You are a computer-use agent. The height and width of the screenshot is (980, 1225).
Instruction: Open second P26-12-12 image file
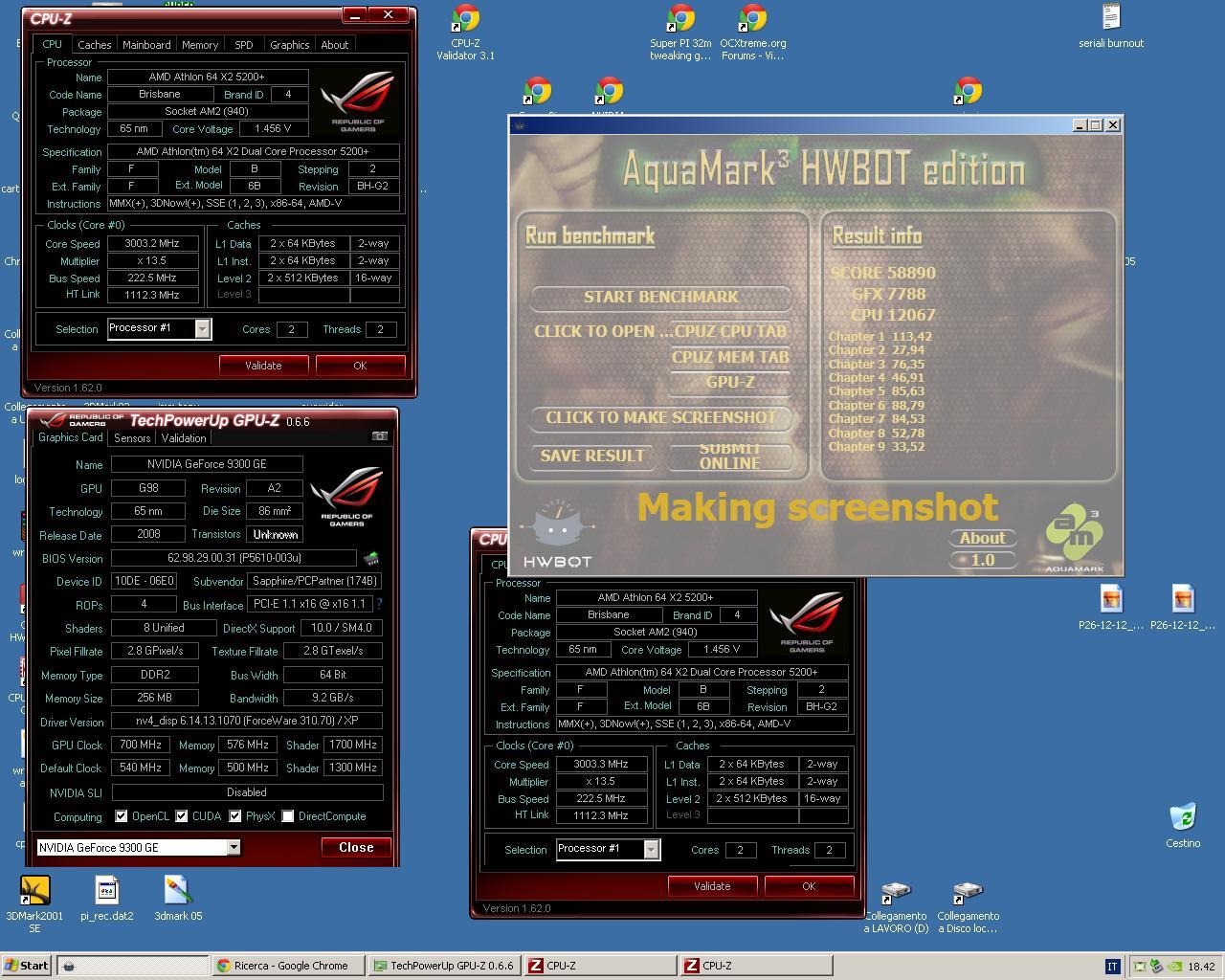tap(1183, 608)
